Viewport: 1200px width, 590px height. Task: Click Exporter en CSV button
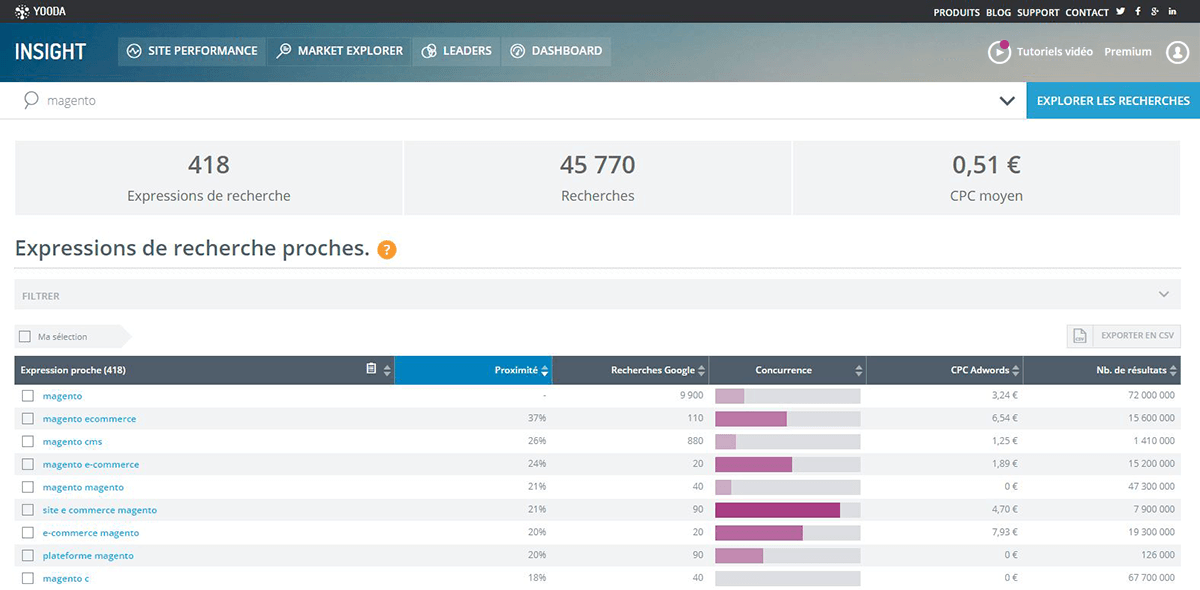[x=1124, y=337]
